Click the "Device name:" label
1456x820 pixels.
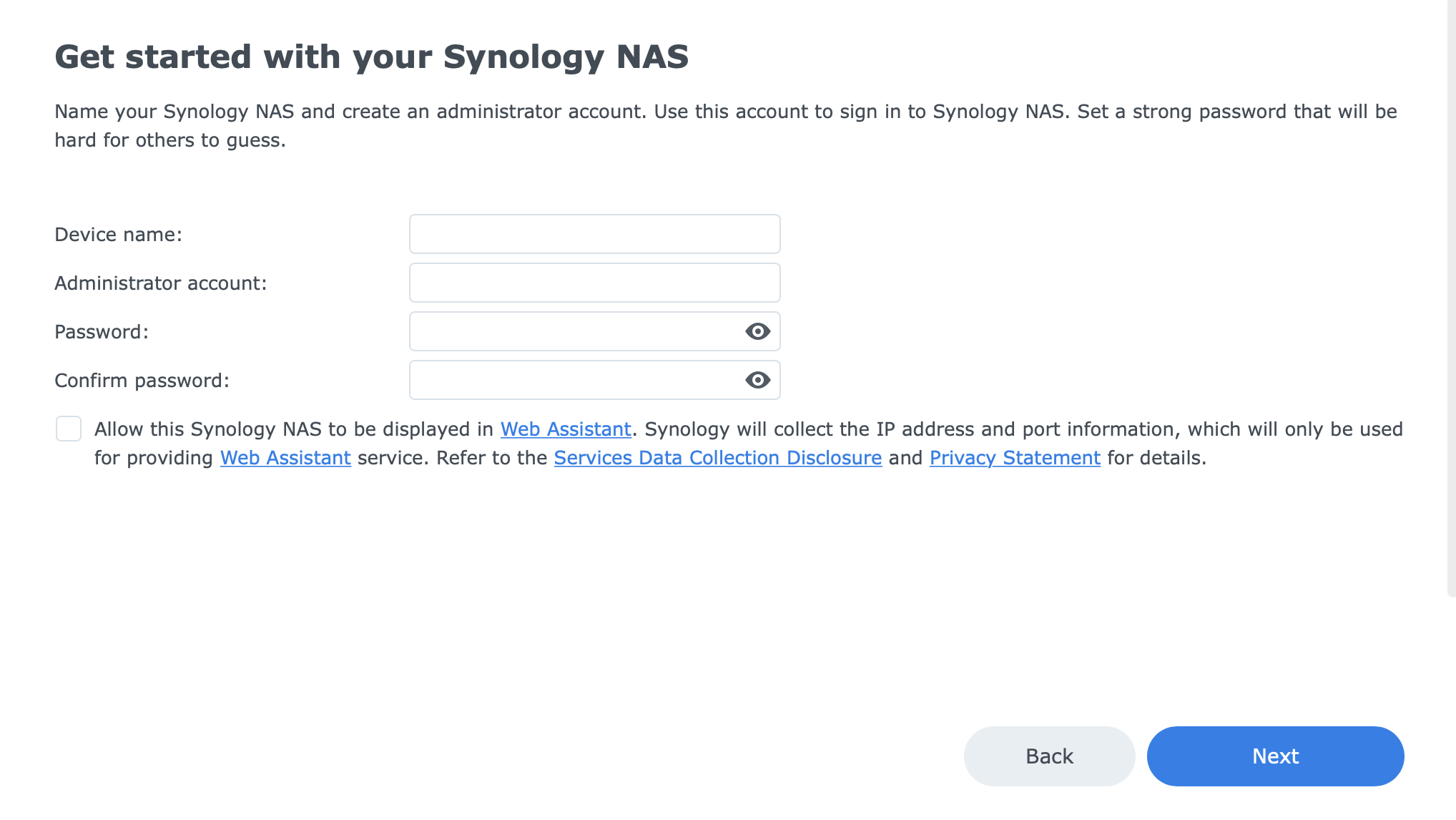[119, 235]
